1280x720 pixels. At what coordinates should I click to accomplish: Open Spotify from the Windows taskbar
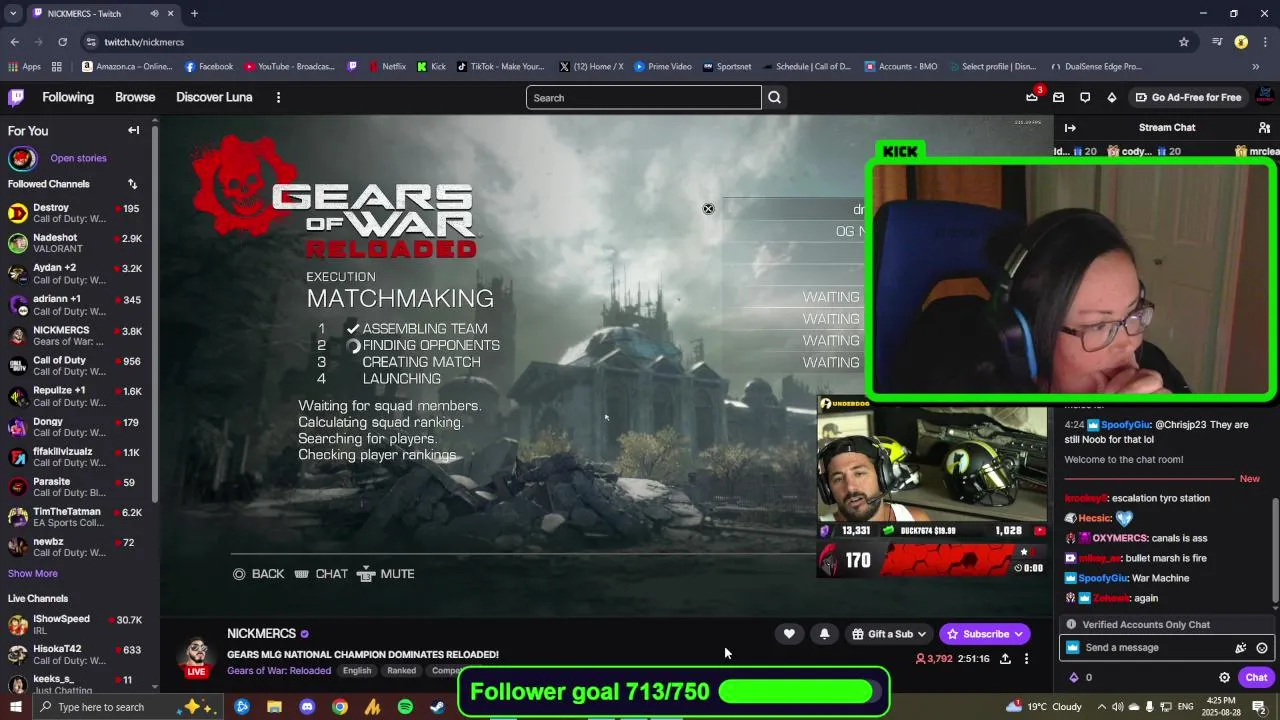pyautogui.click(x=405, y=707)
